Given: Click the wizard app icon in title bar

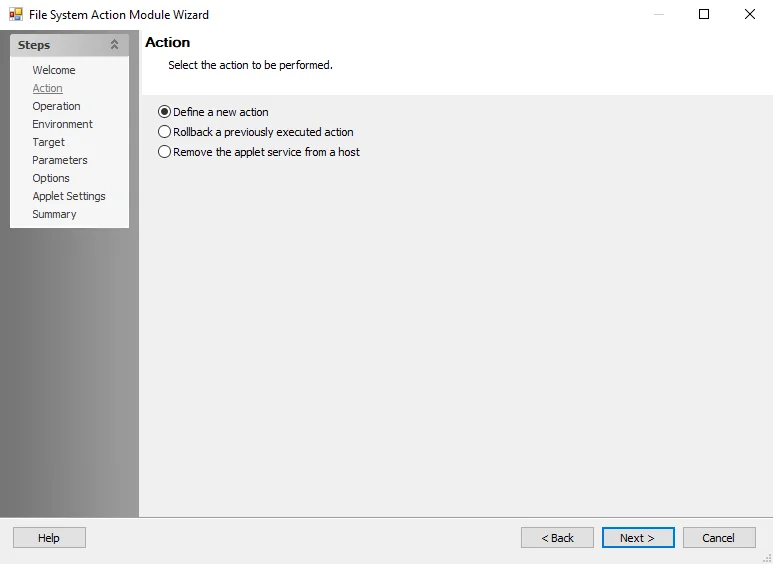Looking at the screenshot, I should click(16, 14).
